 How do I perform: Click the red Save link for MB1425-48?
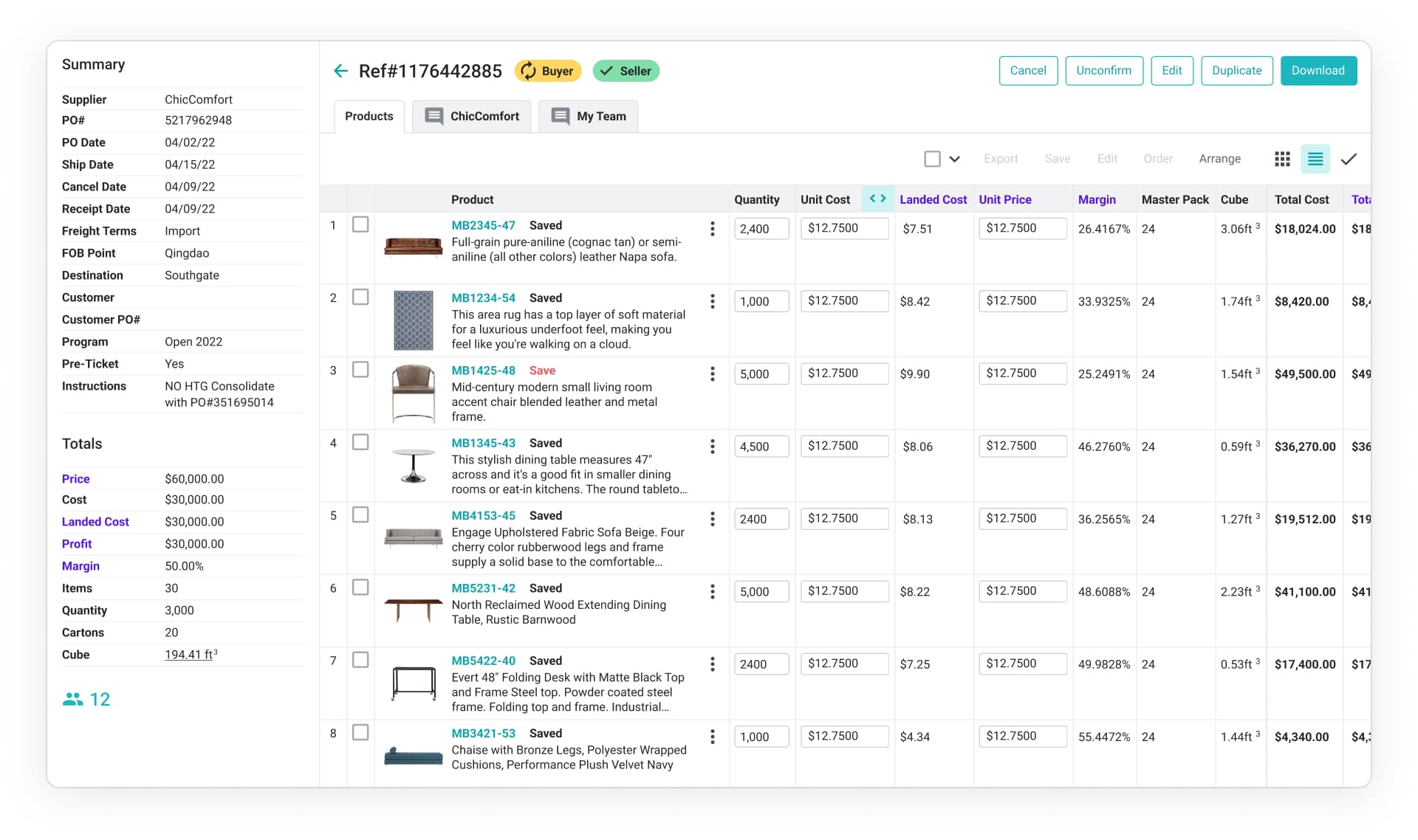tap(542, 371)
